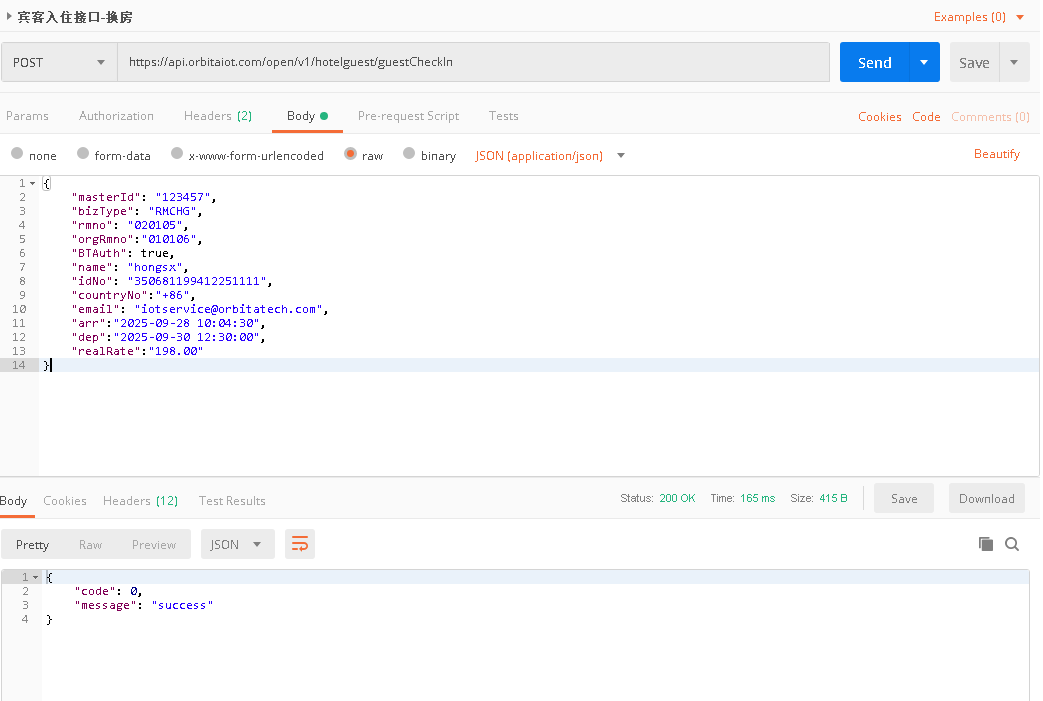The image size is (1043, 701).
Task: Select the x-www-form-urlencoded option
Action: coord(177,154)
